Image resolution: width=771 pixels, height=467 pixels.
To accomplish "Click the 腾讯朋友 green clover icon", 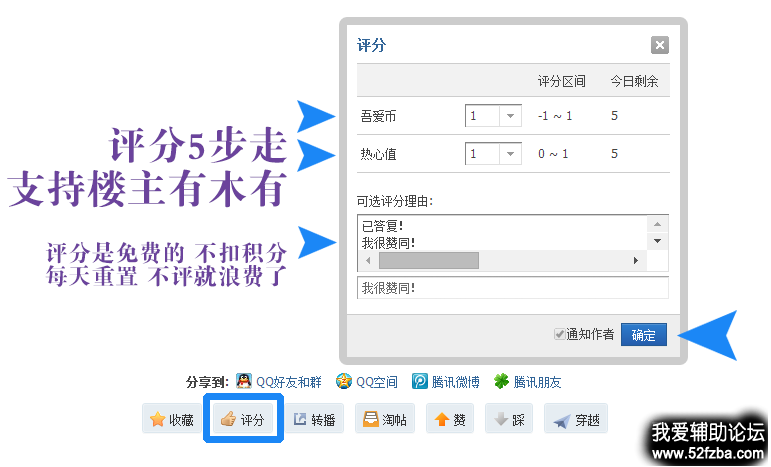I will pos(501,381).
